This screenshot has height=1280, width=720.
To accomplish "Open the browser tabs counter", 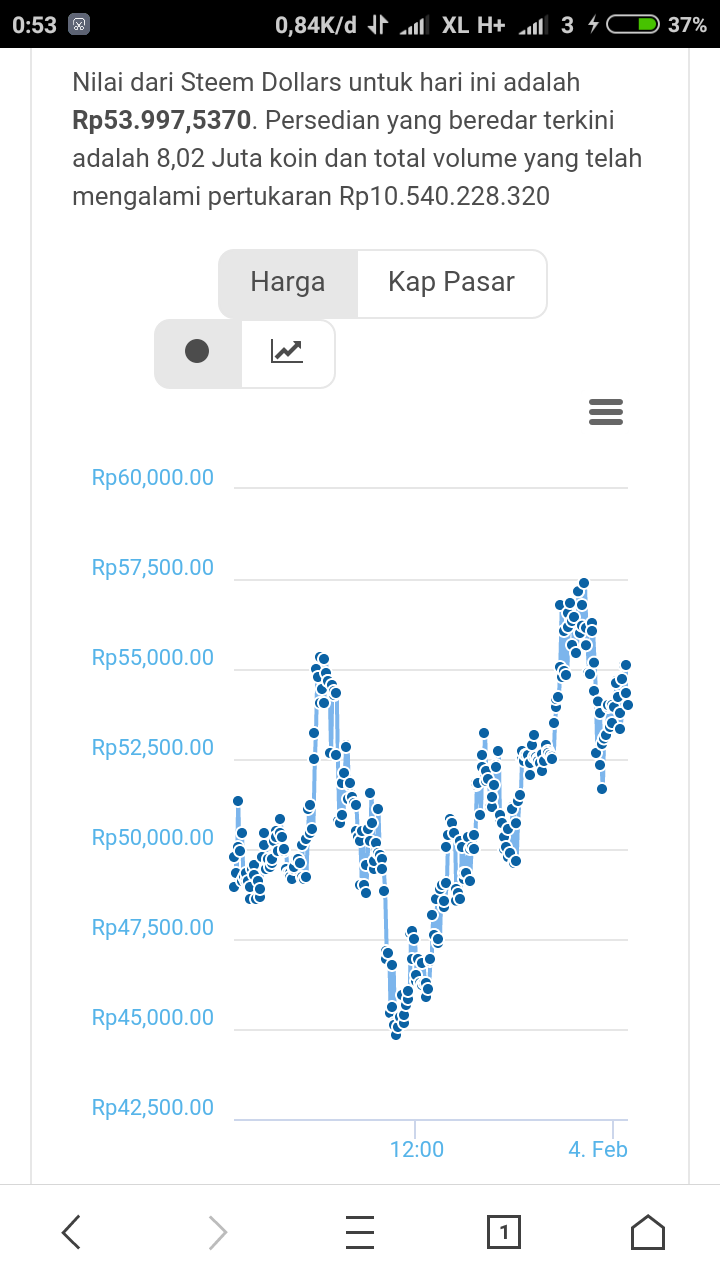I will point(503,1232).
